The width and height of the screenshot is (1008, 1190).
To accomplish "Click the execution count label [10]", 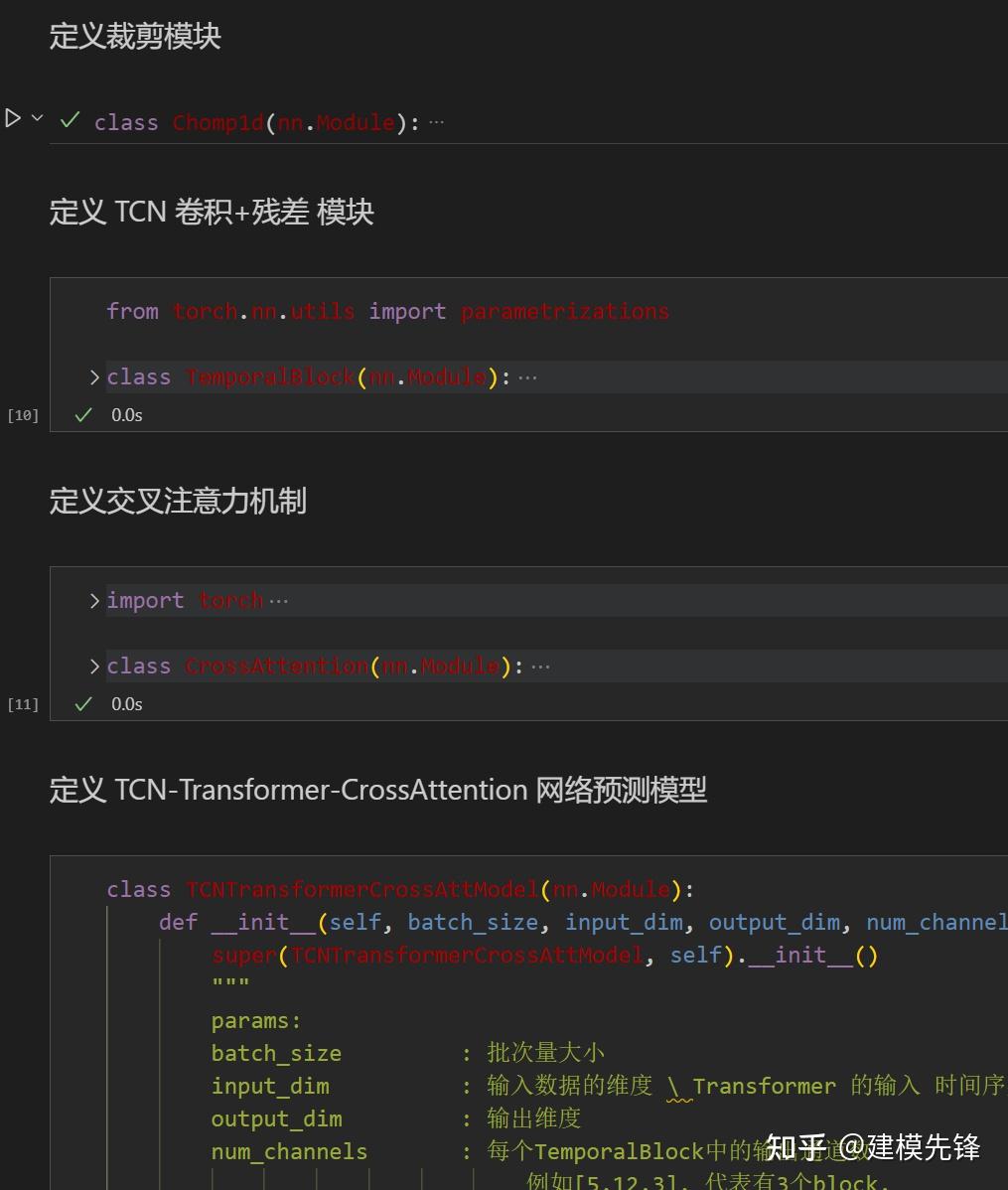I will [x=22, y=414].
